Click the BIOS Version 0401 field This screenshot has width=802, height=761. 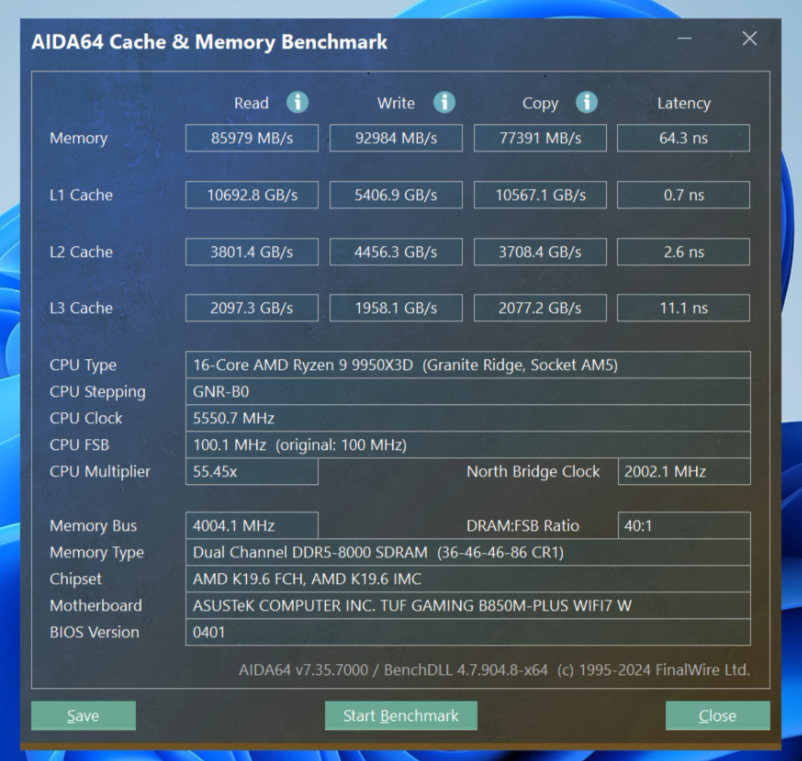pos(467,632)
